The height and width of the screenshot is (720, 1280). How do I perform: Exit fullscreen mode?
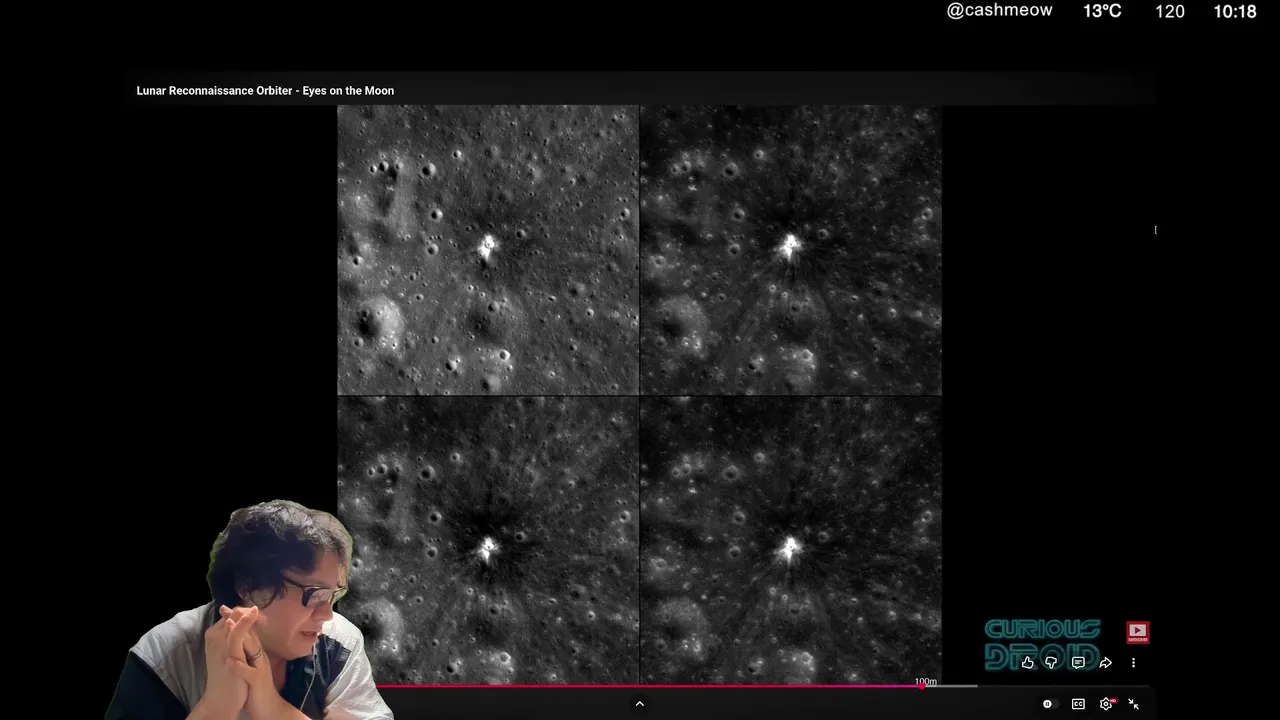click(x=1133, y=704)
